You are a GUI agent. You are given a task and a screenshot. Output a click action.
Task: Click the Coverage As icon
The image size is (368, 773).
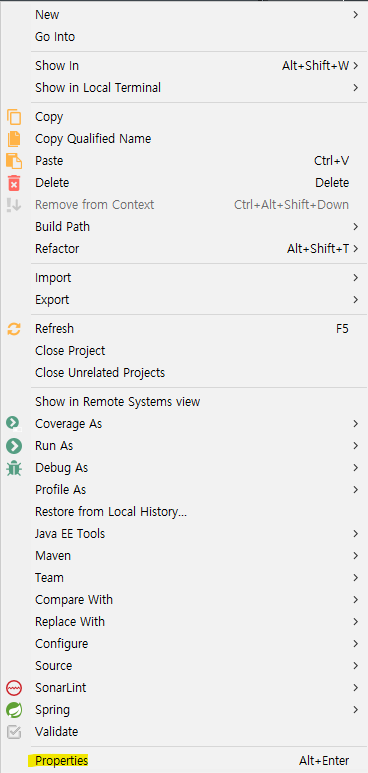coord(14,424)
